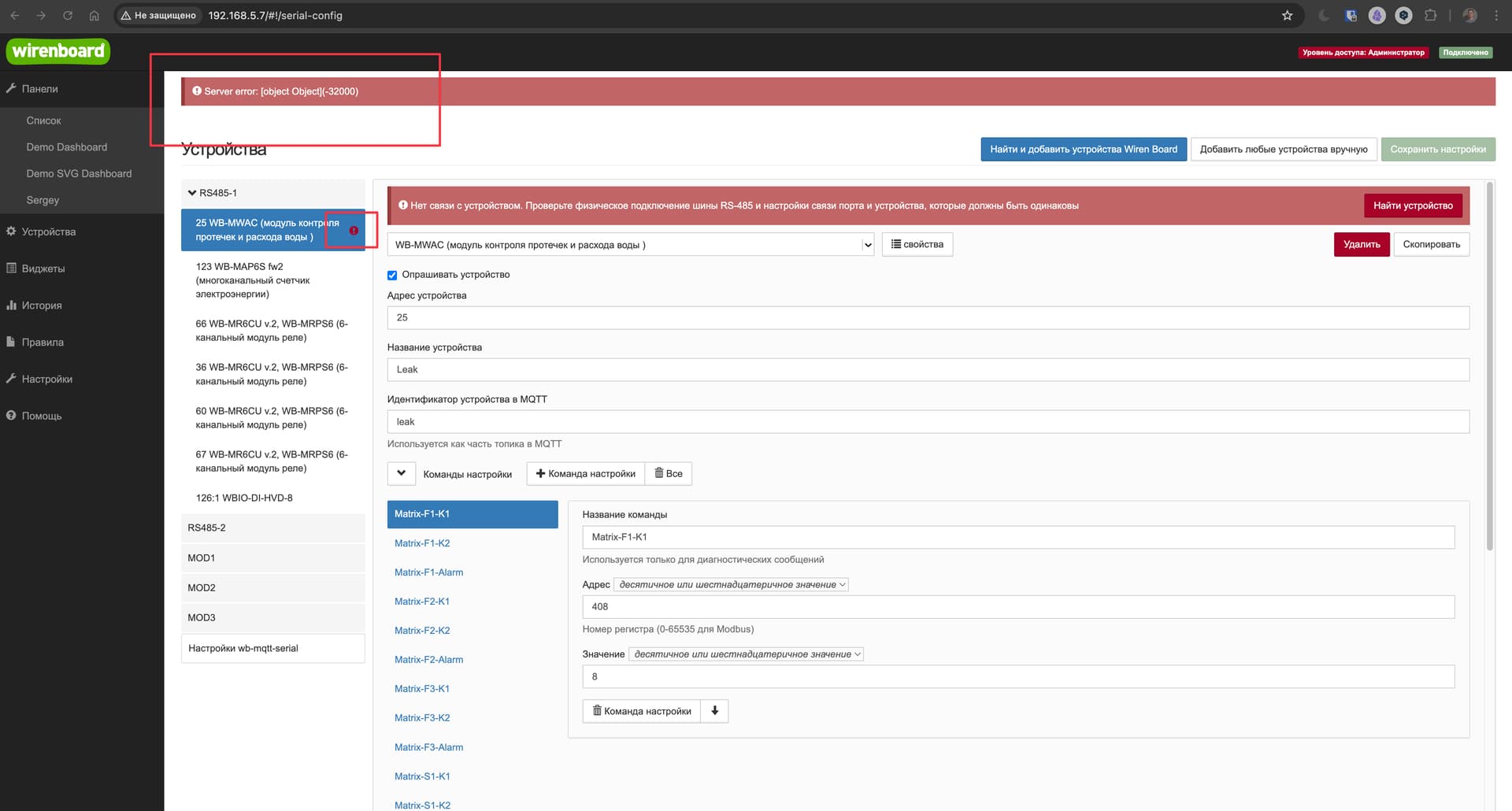Click the browser home icon
This screenshot has width=1512, height=811.
pyautogui.click(x=94, y=15)
